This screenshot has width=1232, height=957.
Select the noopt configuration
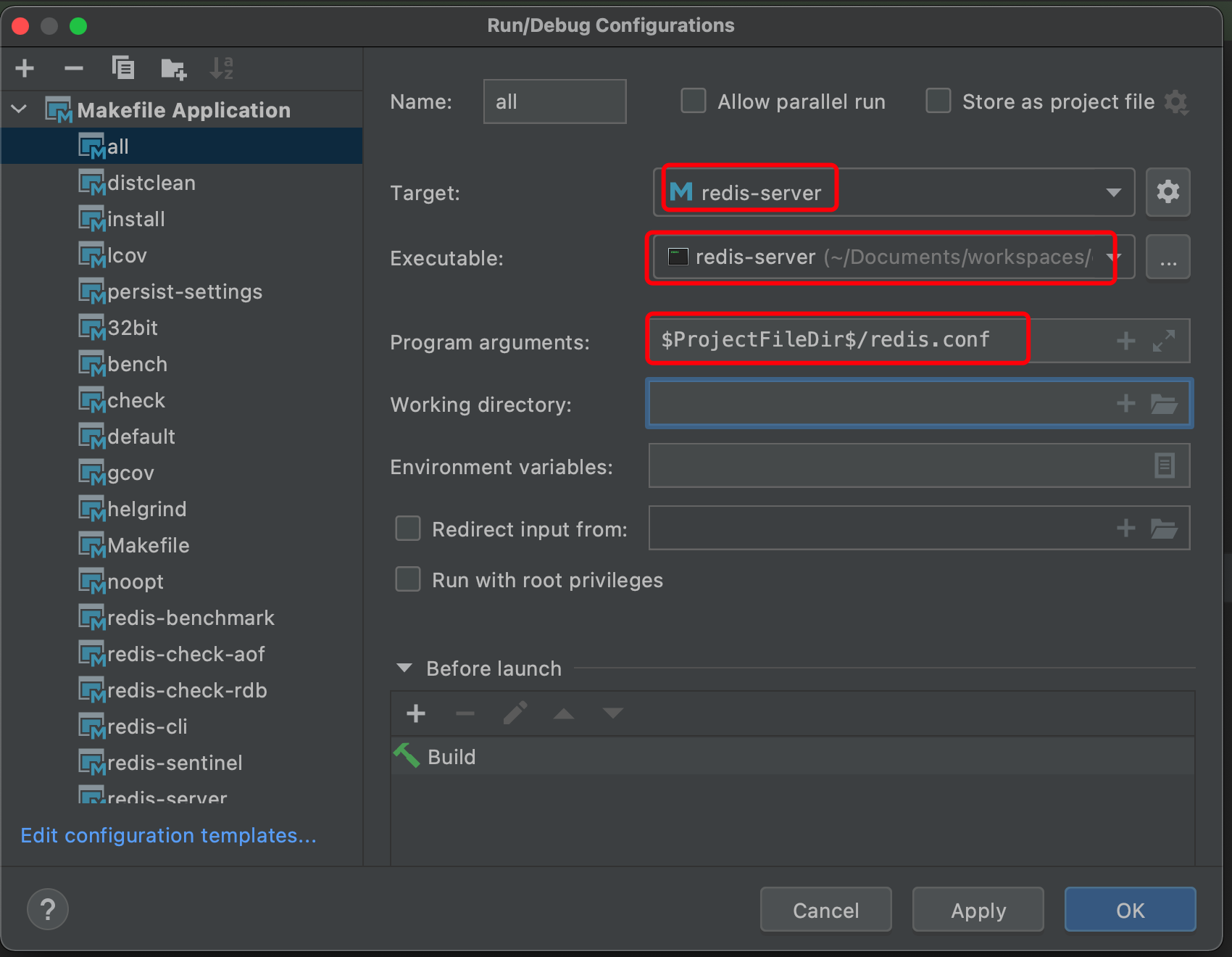[x=182, y=581]
